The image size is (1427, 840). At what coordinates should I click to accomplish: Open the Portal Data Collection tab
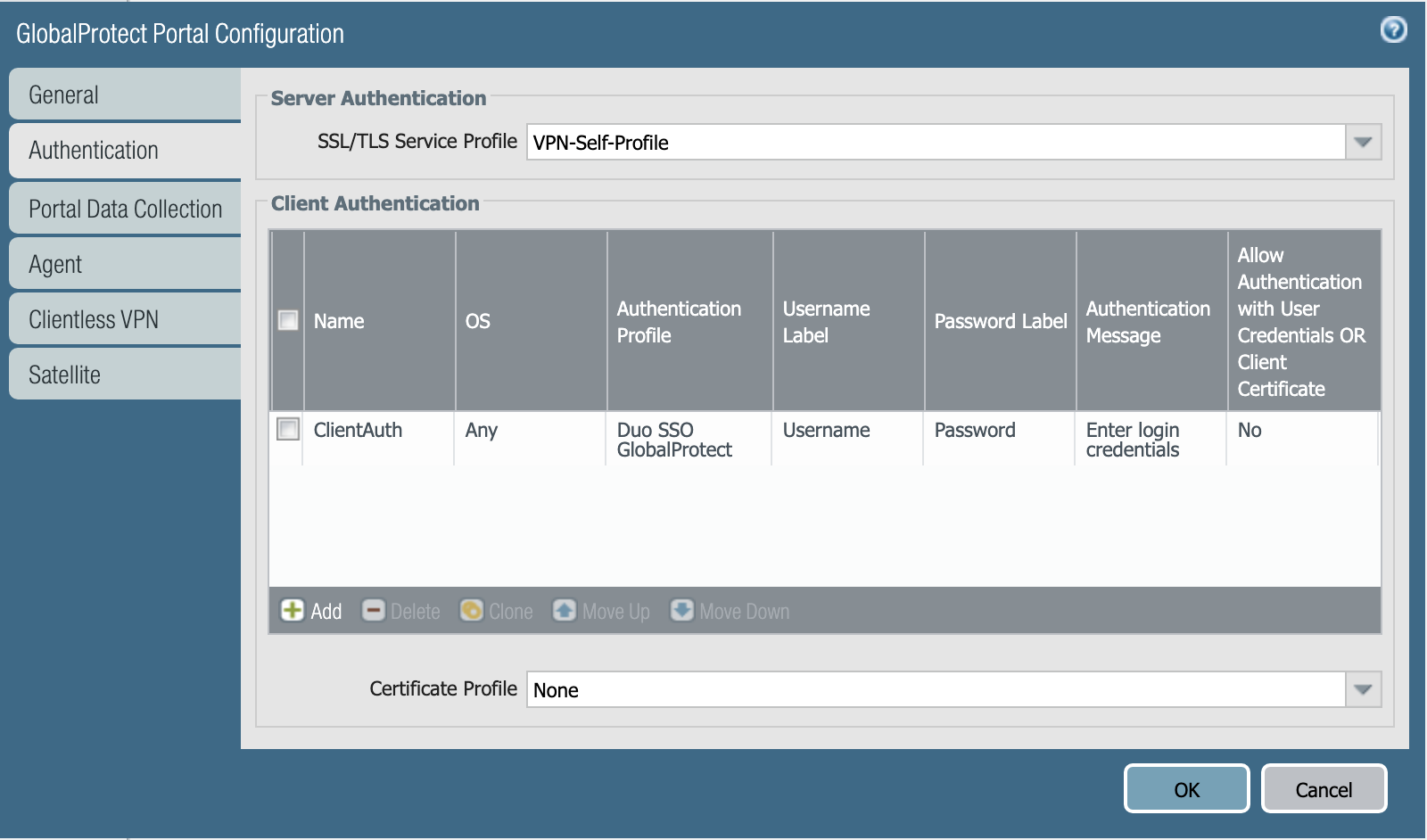[124, 208]
